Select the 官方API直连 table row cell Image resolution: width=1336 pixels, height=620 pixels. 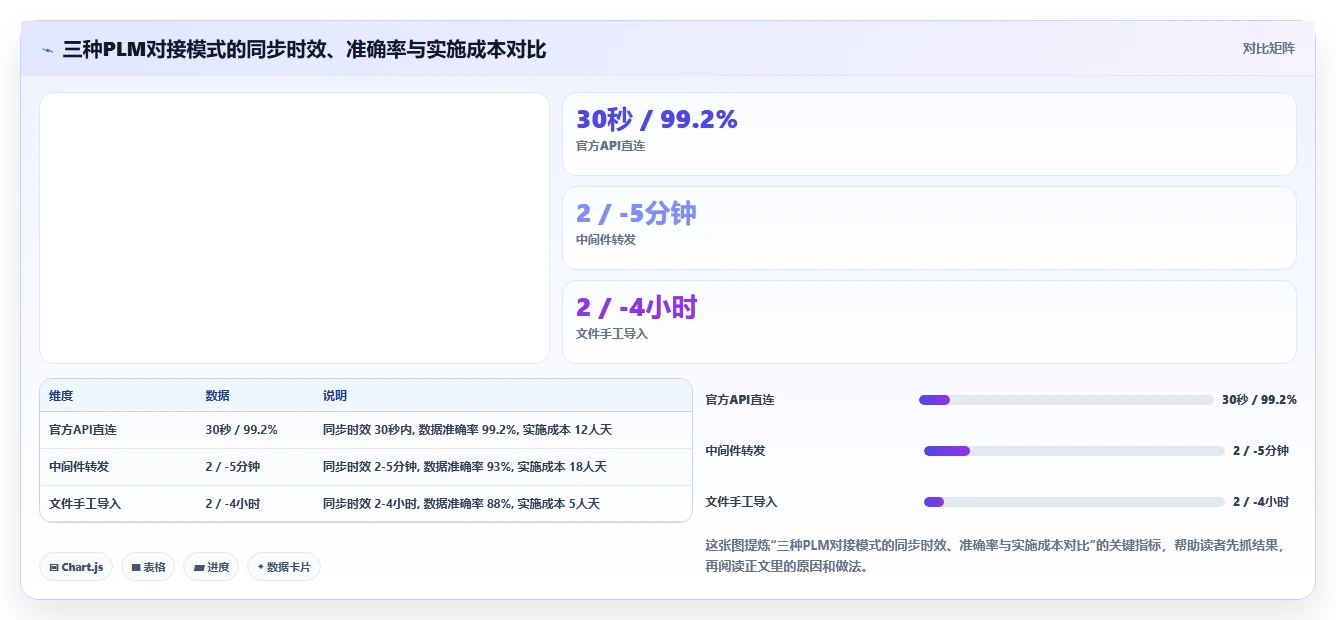click(83, 430)
